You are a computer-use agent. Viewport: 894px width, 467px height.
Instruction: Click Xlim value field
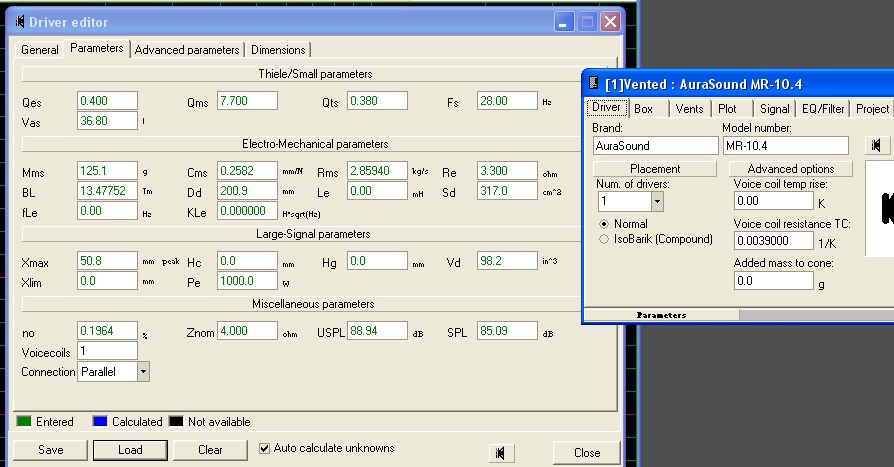(x=107, y=281)
